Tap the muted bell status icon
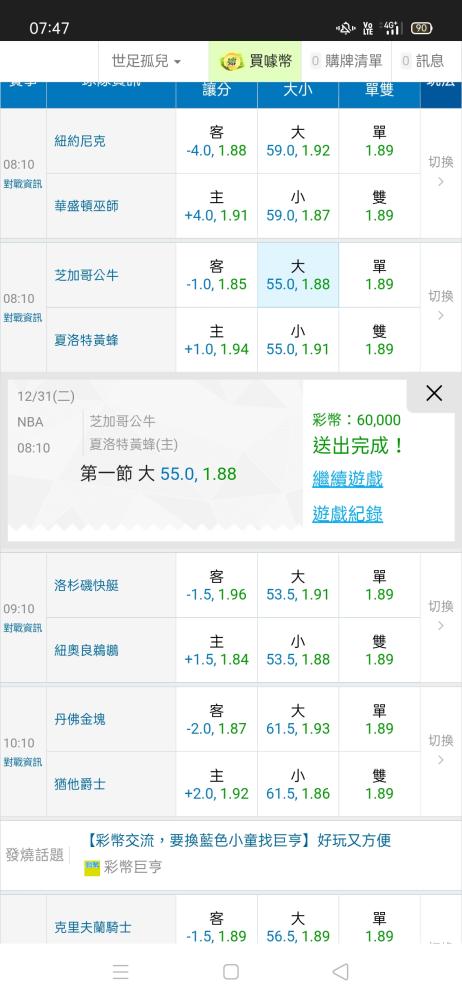This screenshot has width=462, height=1000. click(x=345, y=28)
